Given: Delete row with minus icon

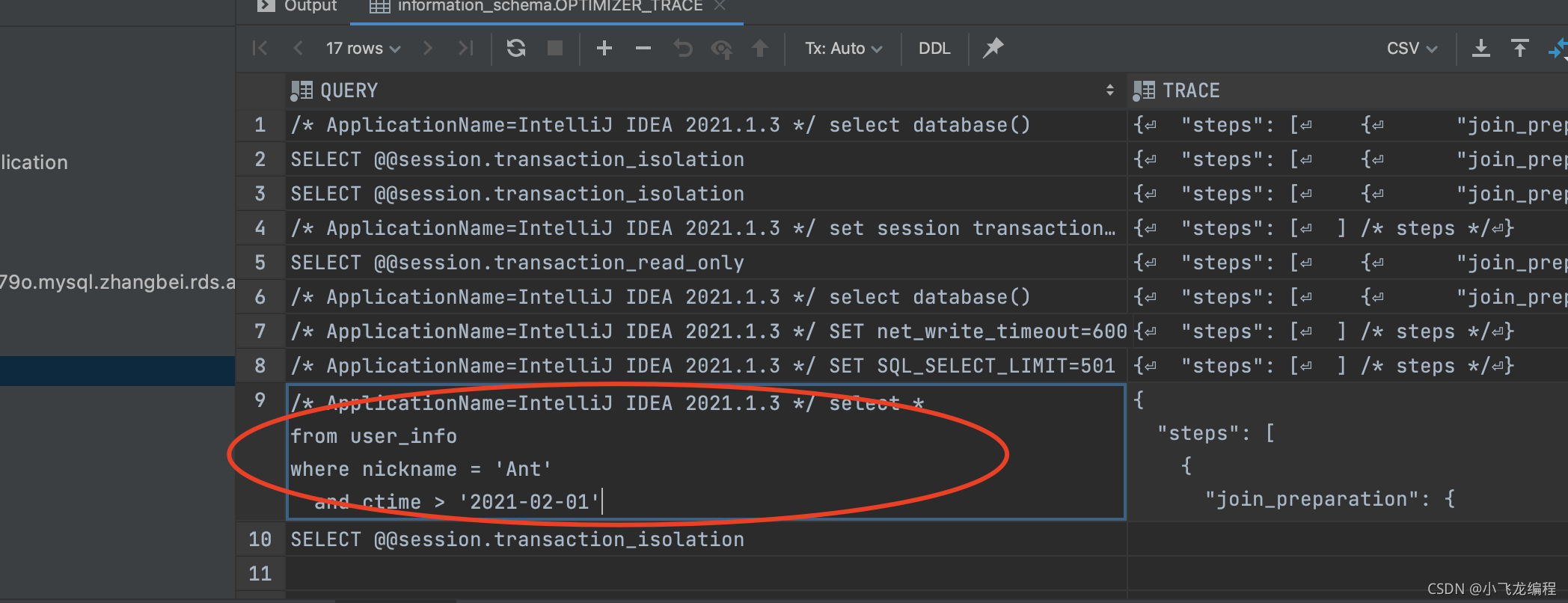Looking at the screenshot, I should pos(643,49).
